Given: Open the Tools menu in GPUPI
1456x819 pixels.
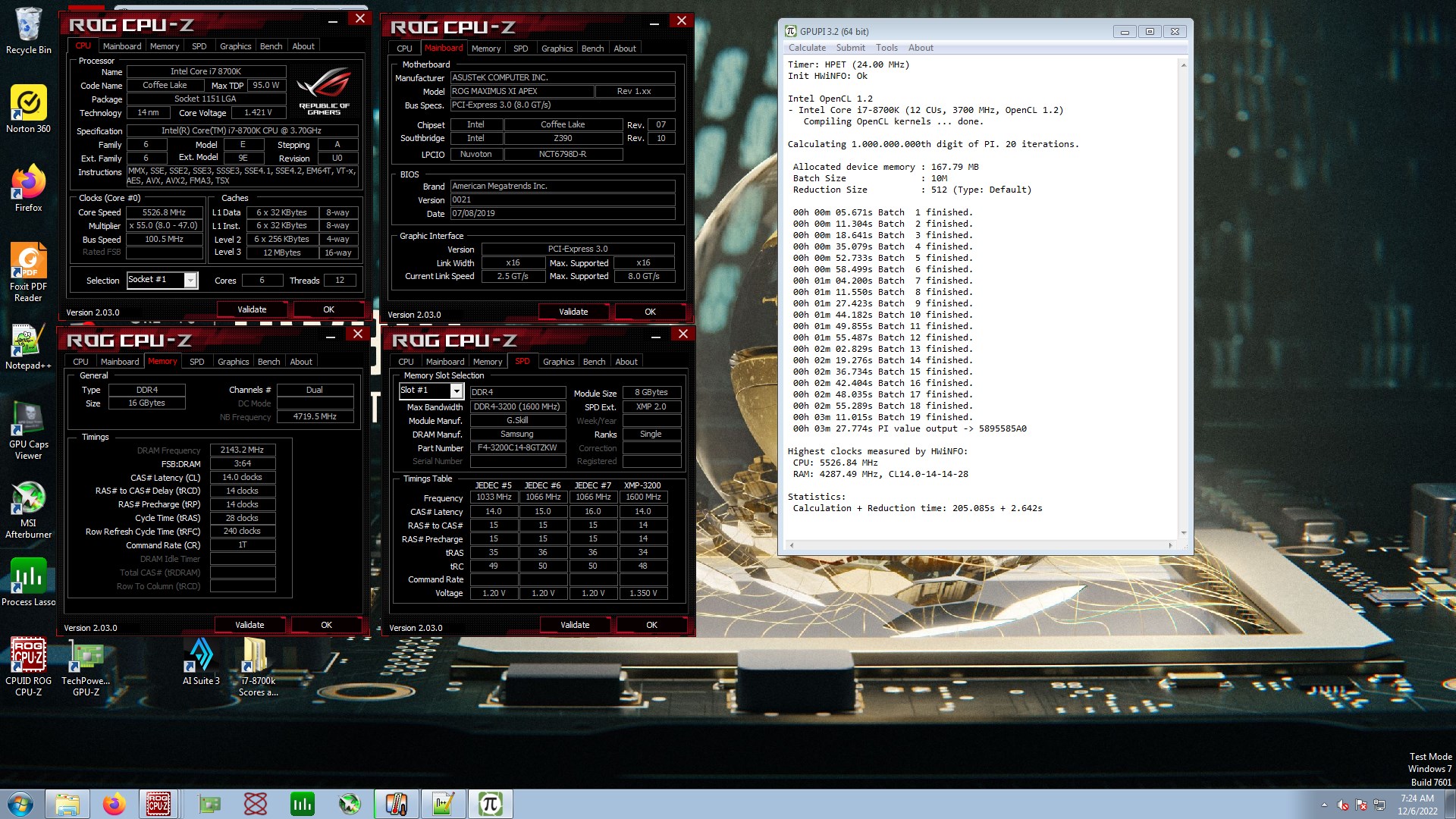Looking at the screenshot, I should (886, 48).
